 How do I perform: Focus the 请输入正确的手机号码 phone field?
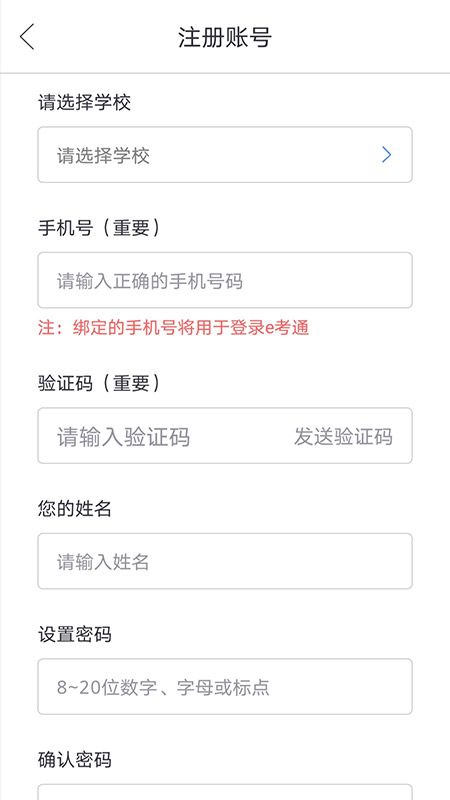point(225,280)
